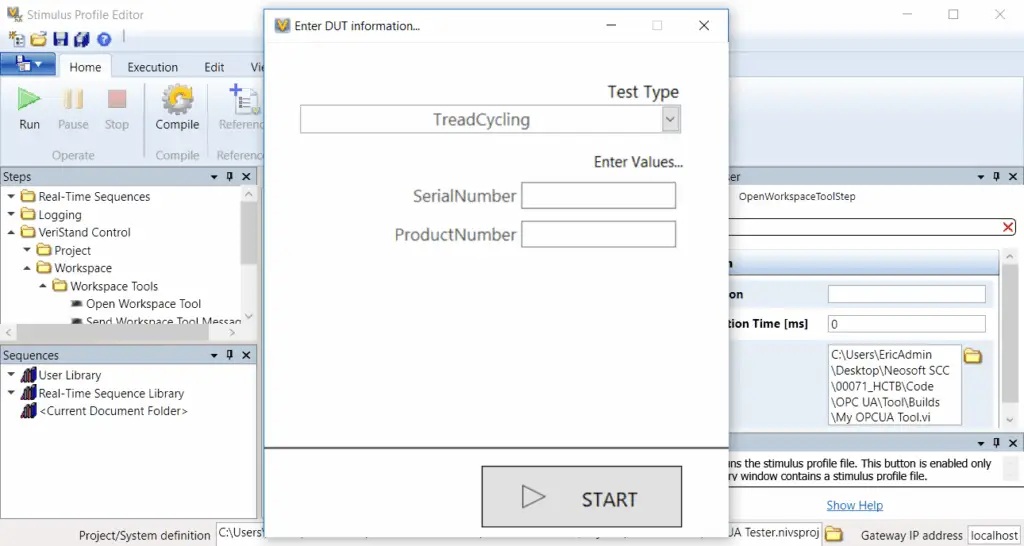The width and height of the screenshot is (1024, 546).
Task: Click the green Run icon
Action: [29, 99]
